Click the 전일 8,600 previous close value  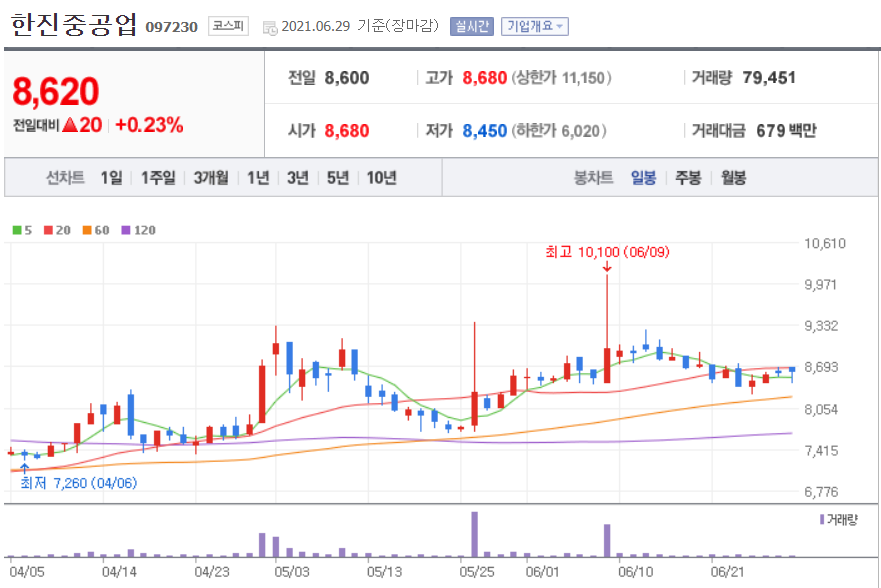click(347, 78)
